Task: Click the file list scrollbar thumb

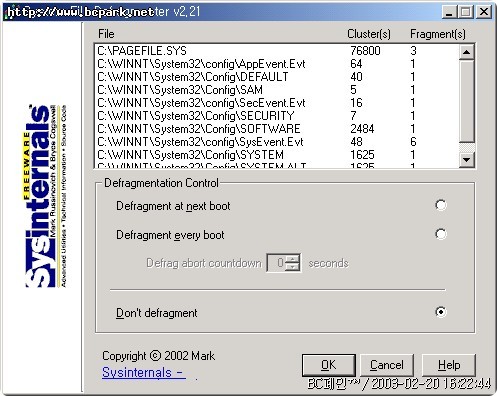Action: click(467, 101)
